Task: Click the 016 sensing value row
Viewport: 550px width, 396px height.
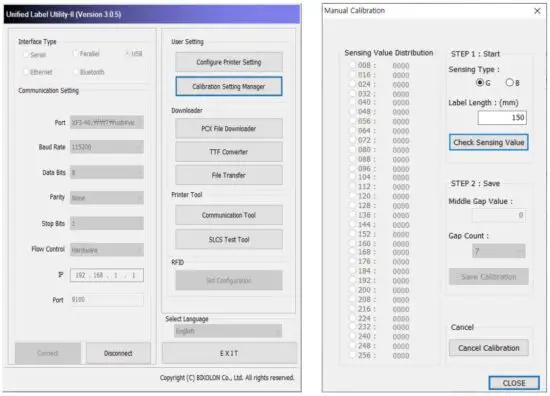Action: coord(379,75)
